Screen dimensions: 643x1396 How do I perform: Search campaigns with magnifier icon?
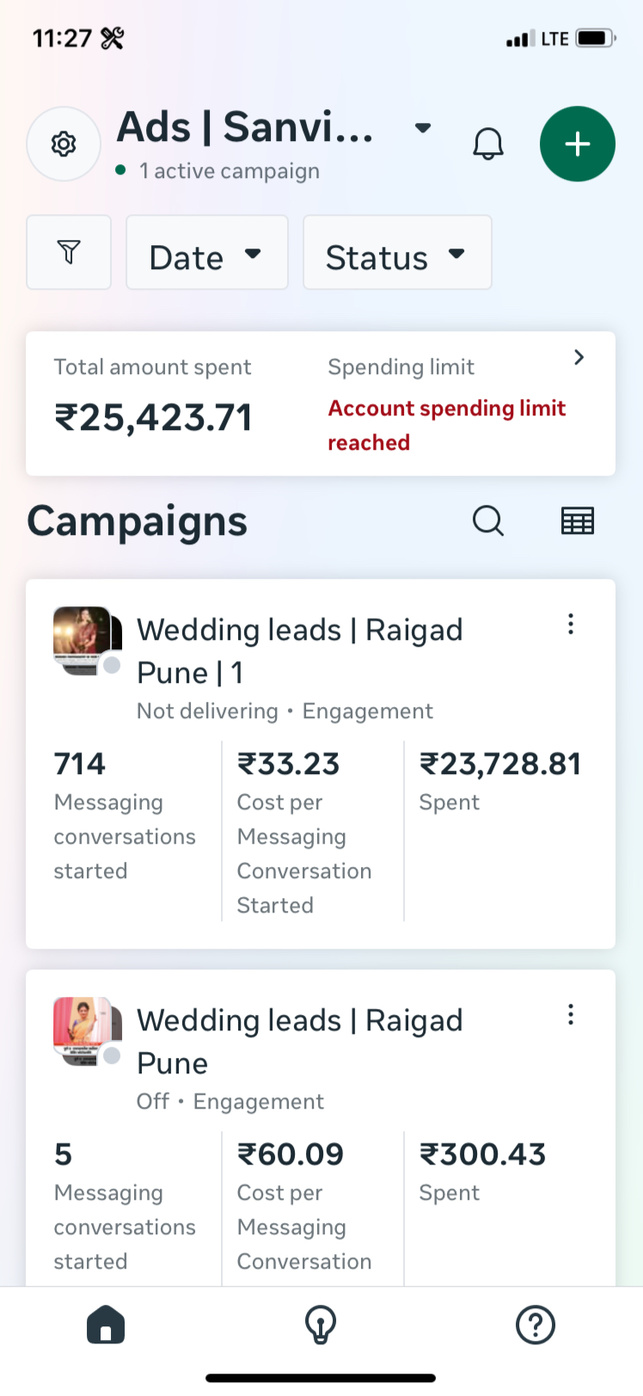point(488,521)
